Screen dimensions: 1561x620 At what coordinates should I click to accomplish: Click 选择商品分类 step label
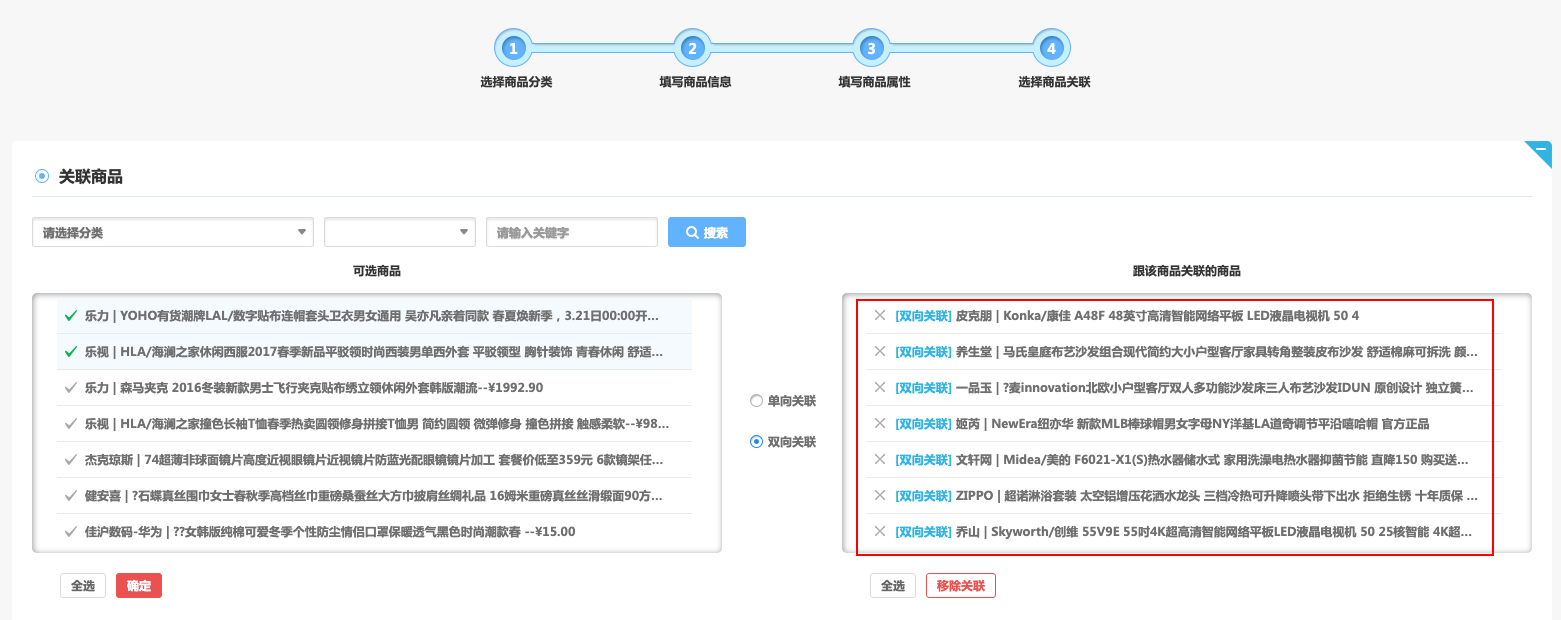[516, 82]
